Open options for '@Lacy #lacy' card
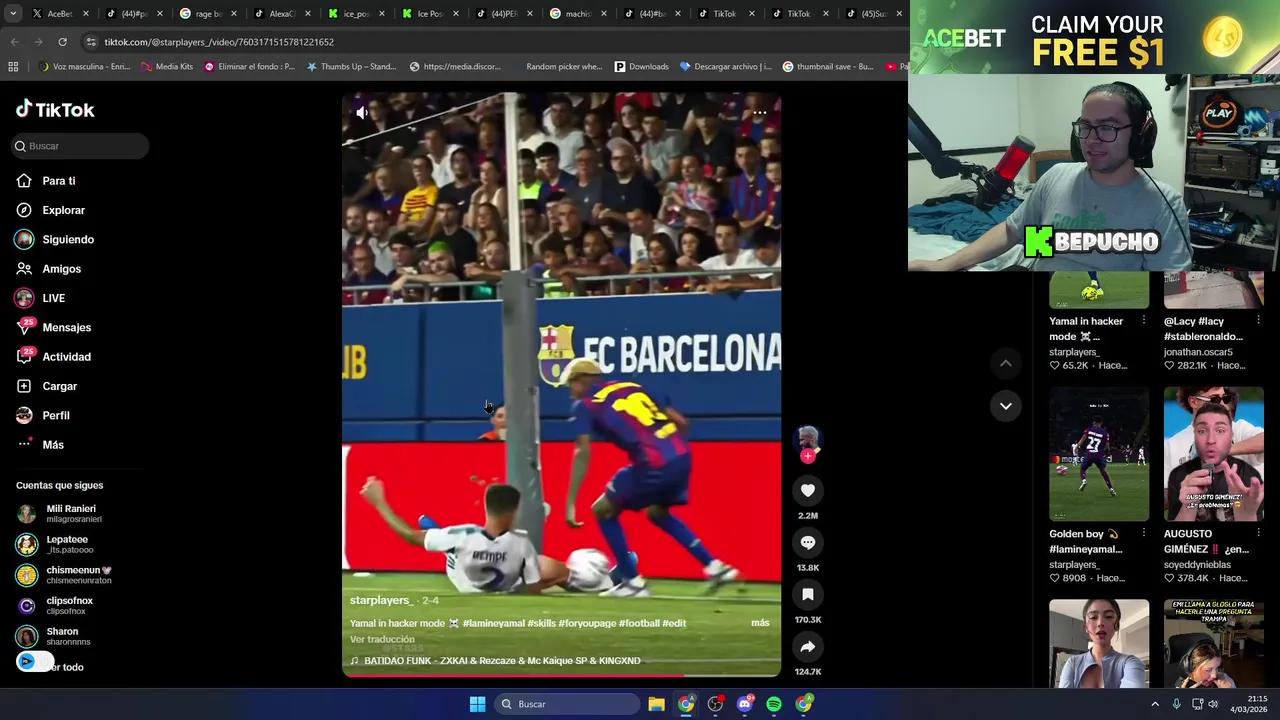Viewport: 1280px width, 720px height. coord(1258,321)
